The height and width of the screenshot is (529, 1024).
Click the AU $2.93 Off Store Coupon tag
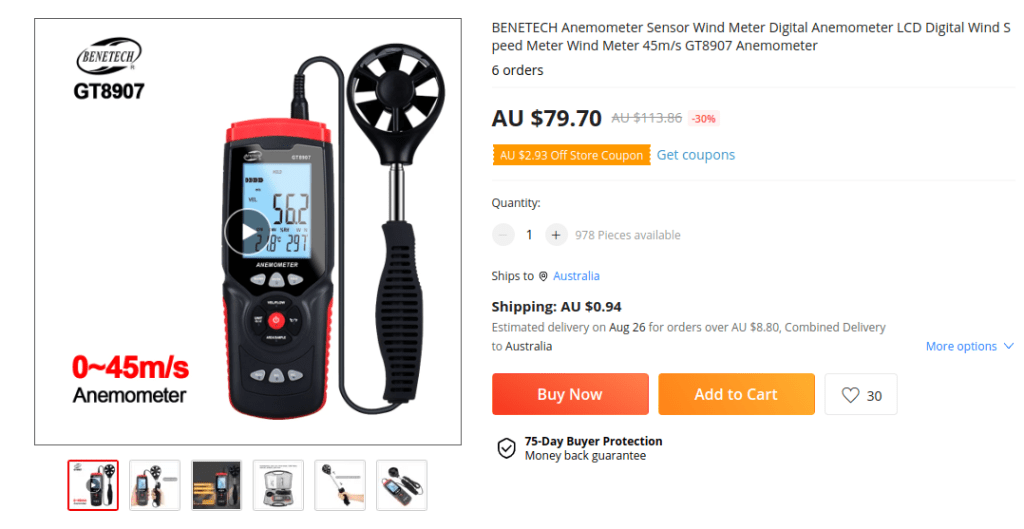pos(571,155)
